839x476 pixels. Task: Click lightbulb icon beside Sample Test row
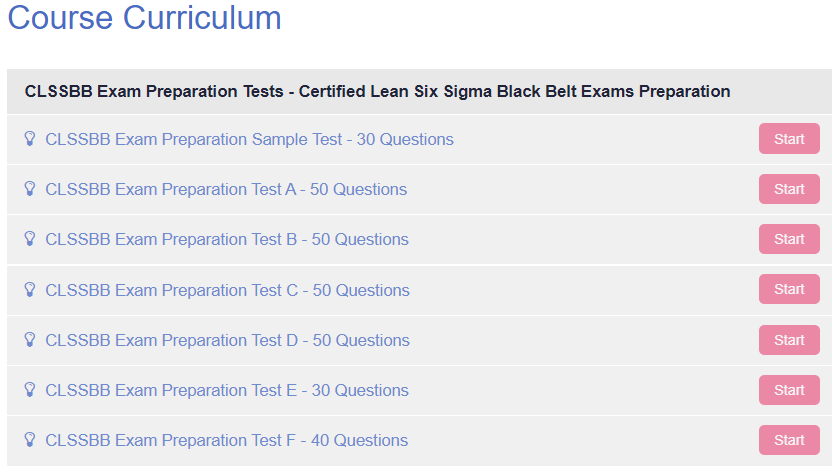point(30,139)
